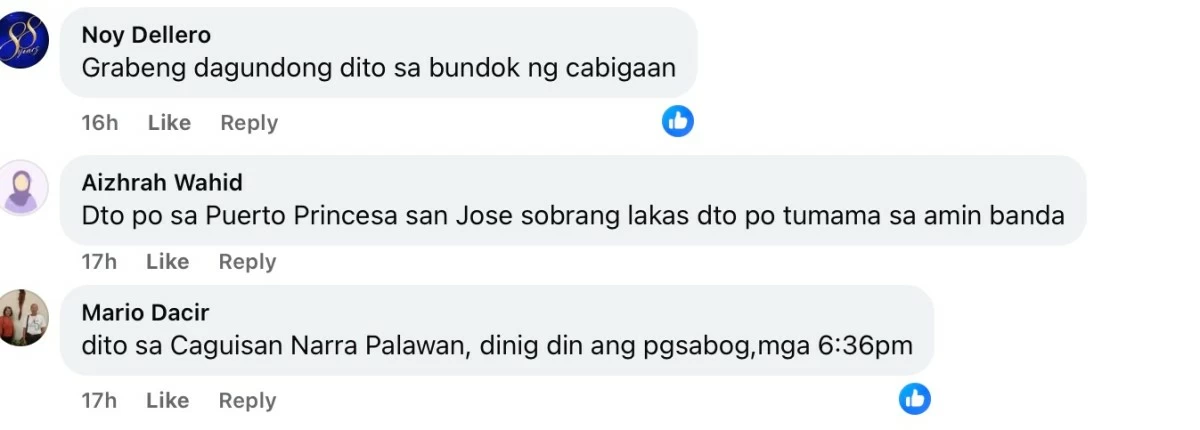Open Aizhrah Wahid's profile avatar
Viewport: 1200px width, 430px height.
click(22, 187)
